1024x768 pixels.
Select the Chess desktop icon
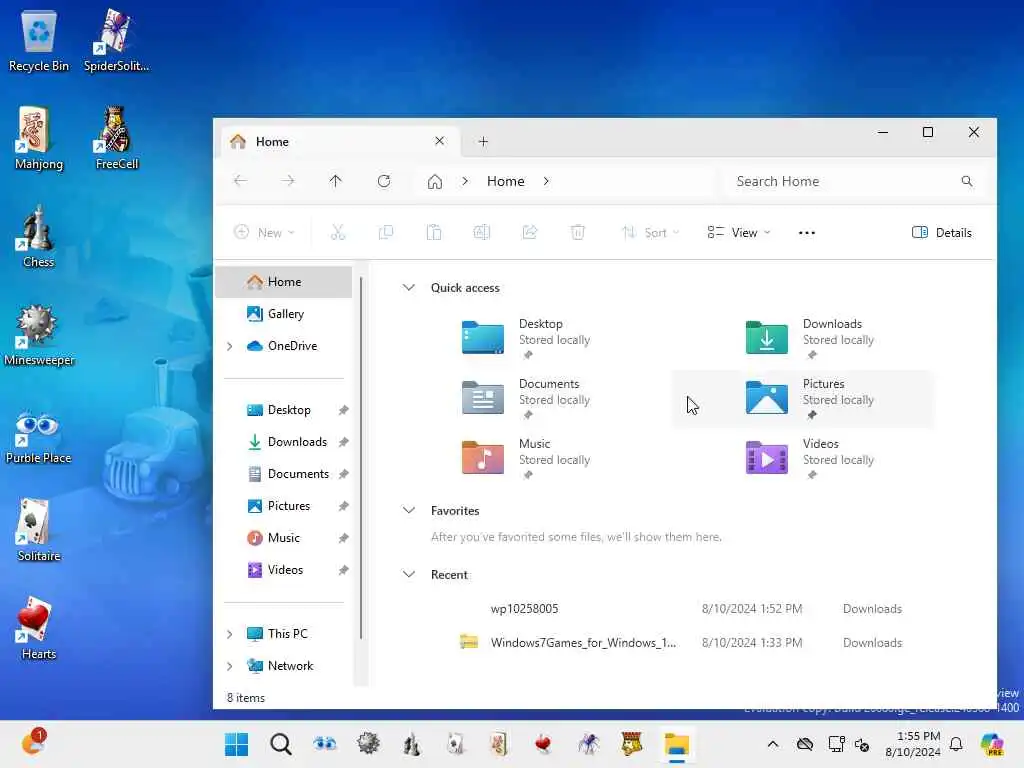point(39,236)
